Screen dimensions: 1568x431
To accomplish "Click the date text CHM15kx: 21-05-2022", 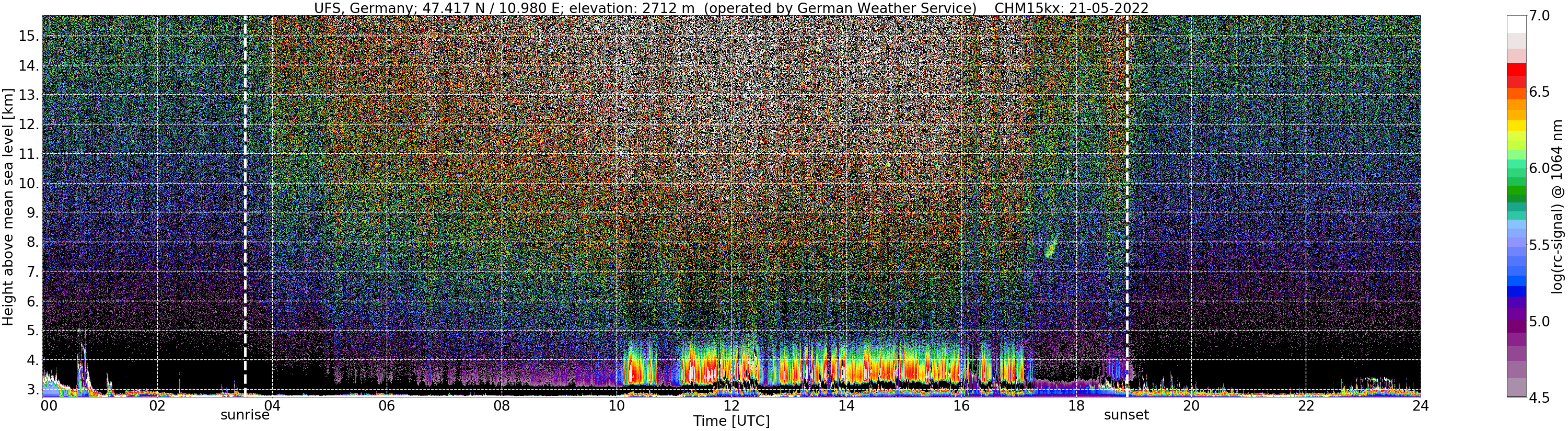I will coord(1071,8).
